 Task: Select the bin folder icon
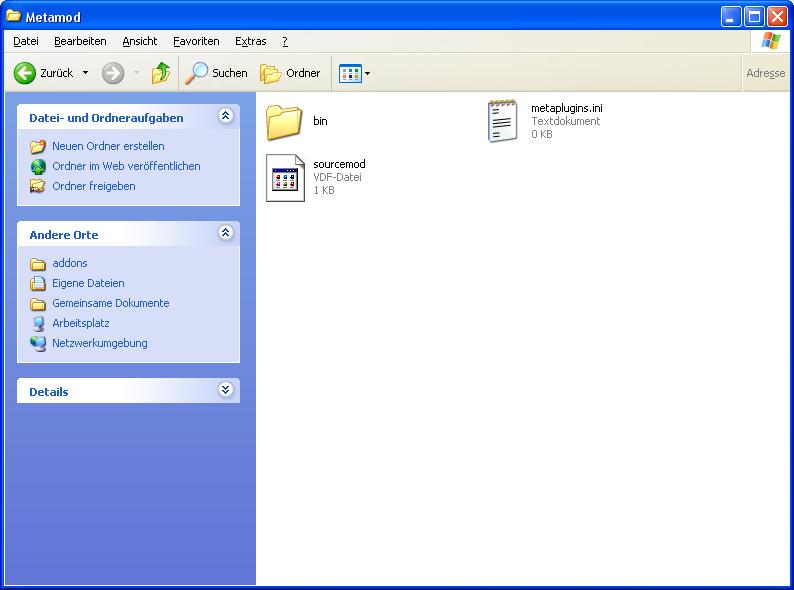(284, 122)
